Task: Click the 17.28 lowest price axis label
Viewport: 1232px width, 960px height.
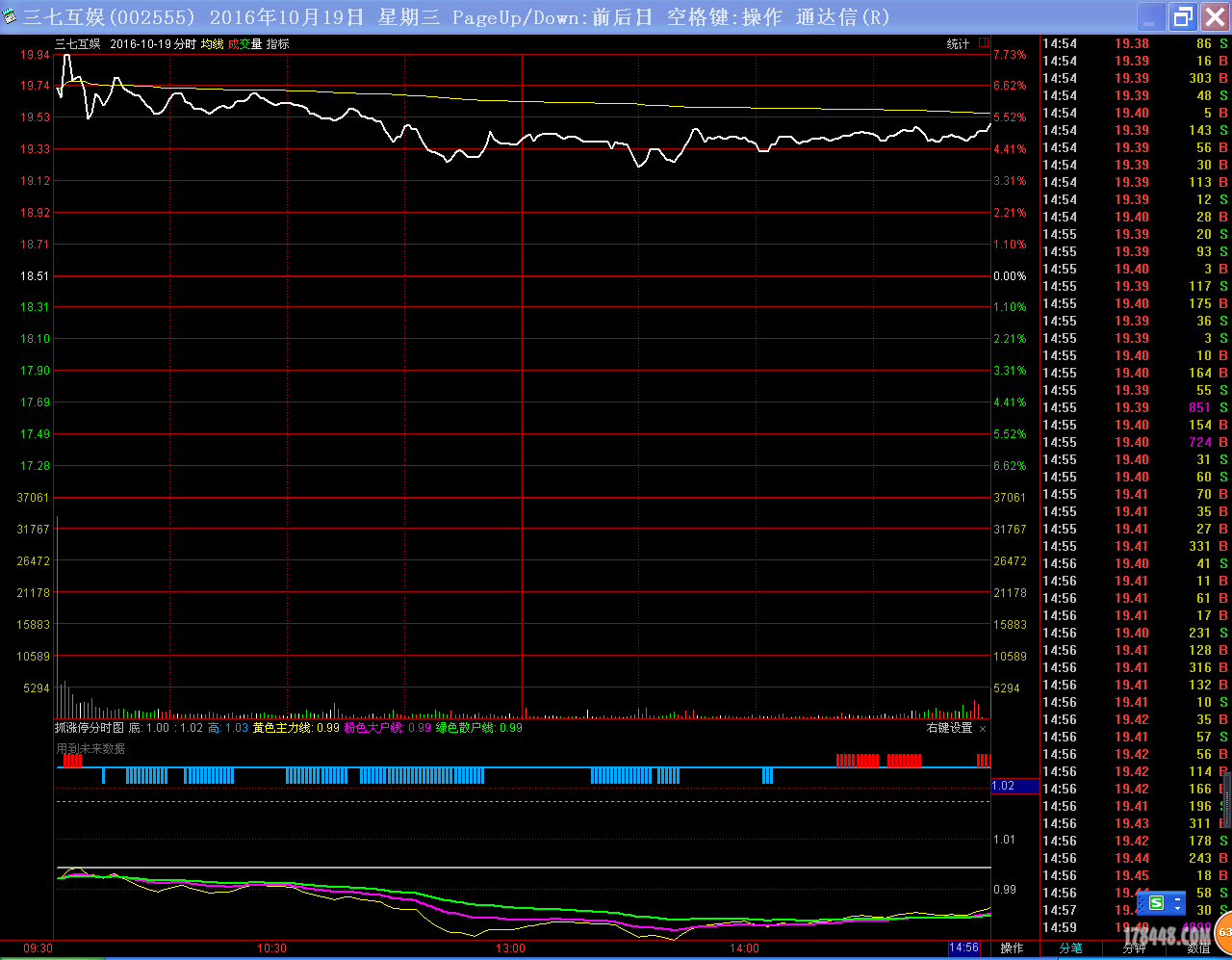Action: [x=36, y=466]
